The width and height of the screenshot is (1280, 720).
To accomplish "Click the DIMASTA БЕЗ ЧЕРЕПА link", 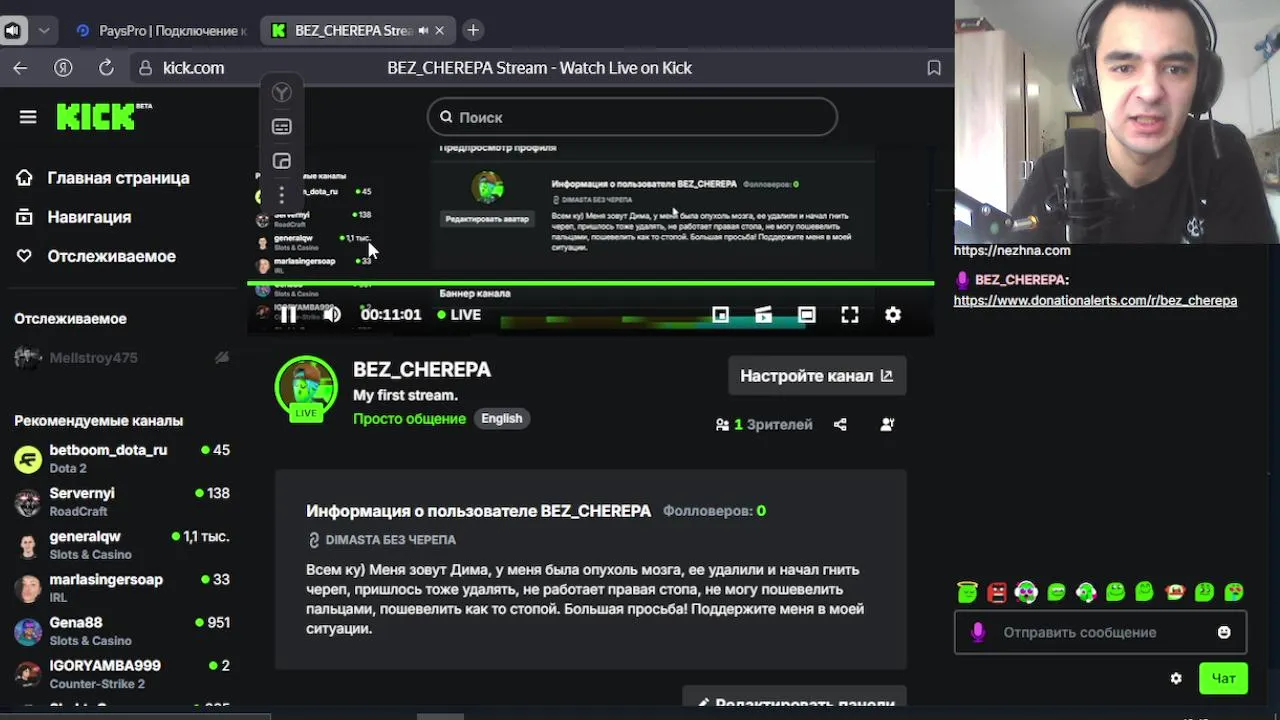I will click(382, 540).
